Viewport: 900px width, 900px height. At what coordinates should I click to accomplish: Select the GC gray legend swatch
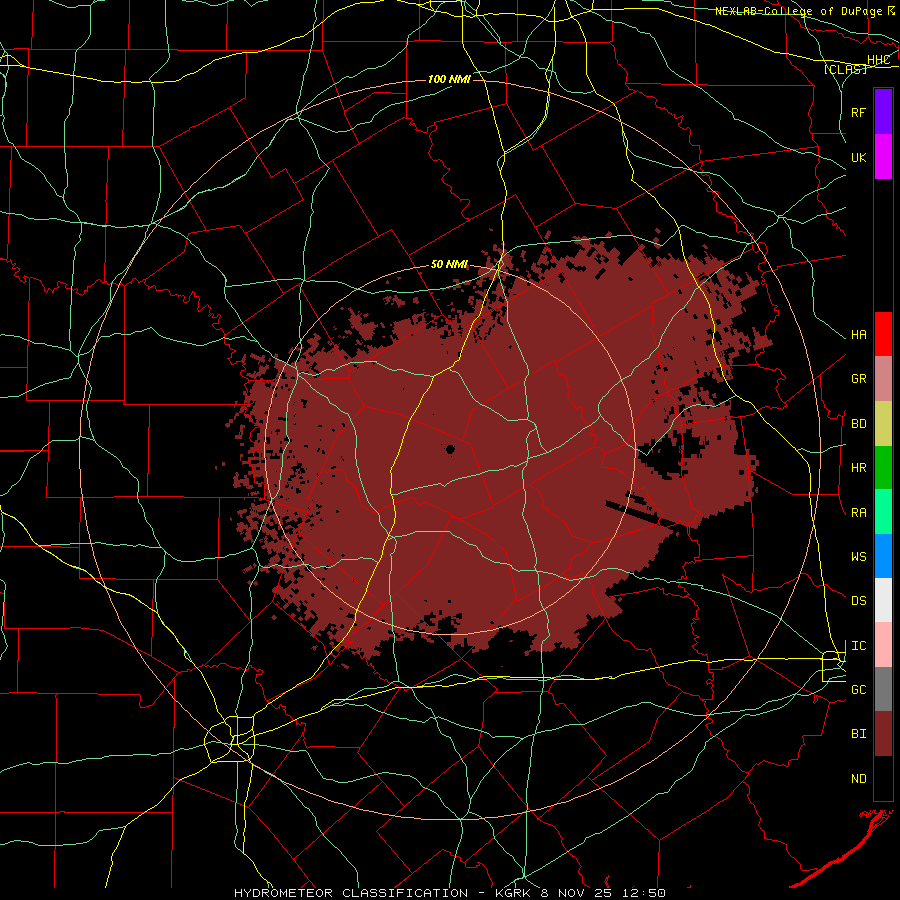[883, 689]
